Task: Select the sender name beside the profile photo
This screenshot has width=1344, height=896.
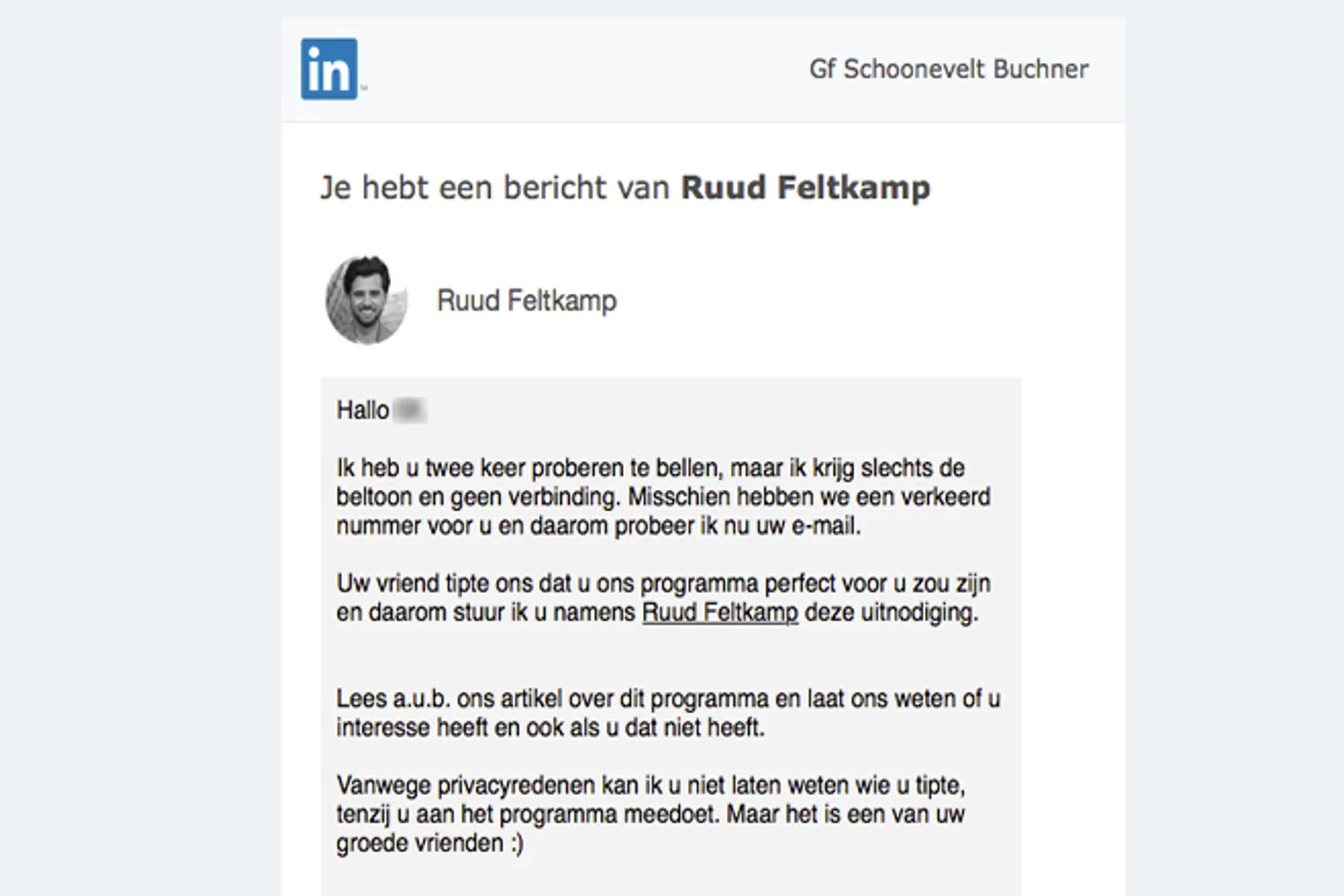Action: (x=527, y=300)
